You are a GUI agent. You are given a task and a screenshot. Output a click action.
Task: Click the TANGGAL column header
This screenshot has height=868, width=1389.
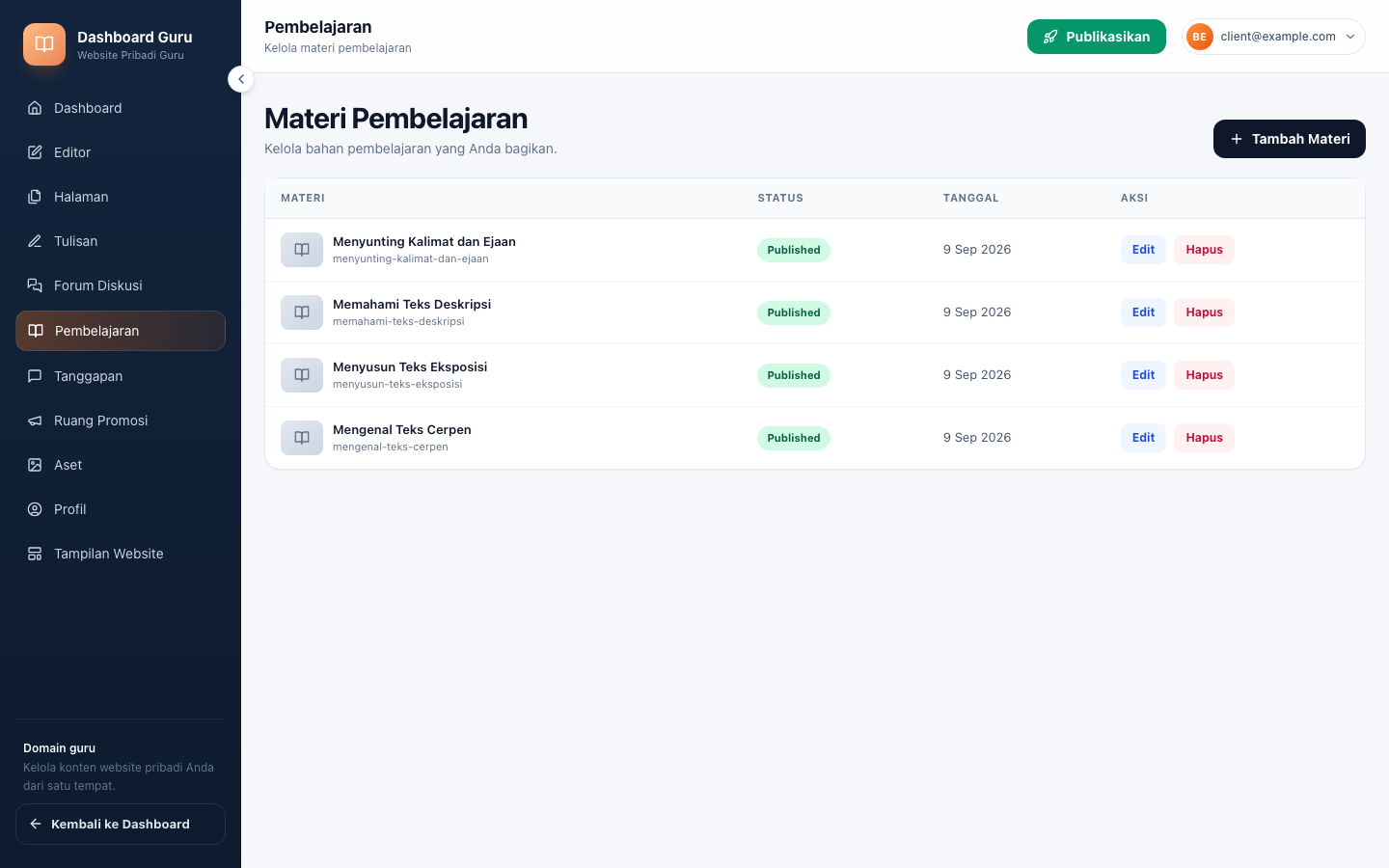(971, 198)
